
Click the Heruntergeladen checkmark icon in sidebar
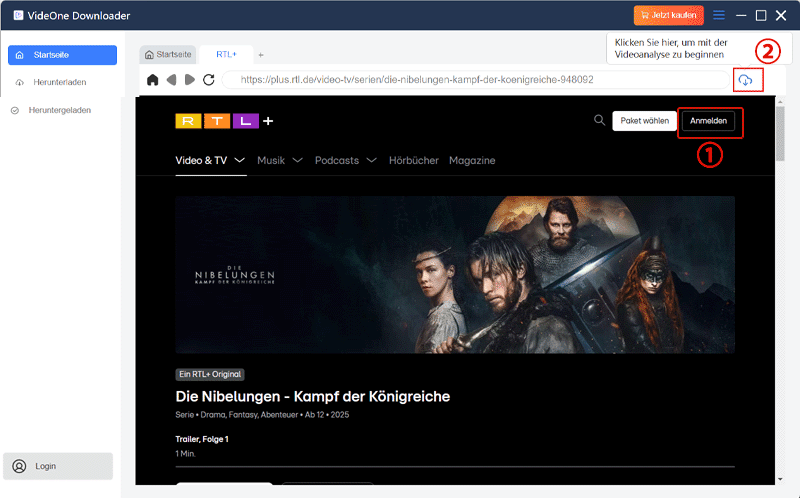click(x=15, y=111)
